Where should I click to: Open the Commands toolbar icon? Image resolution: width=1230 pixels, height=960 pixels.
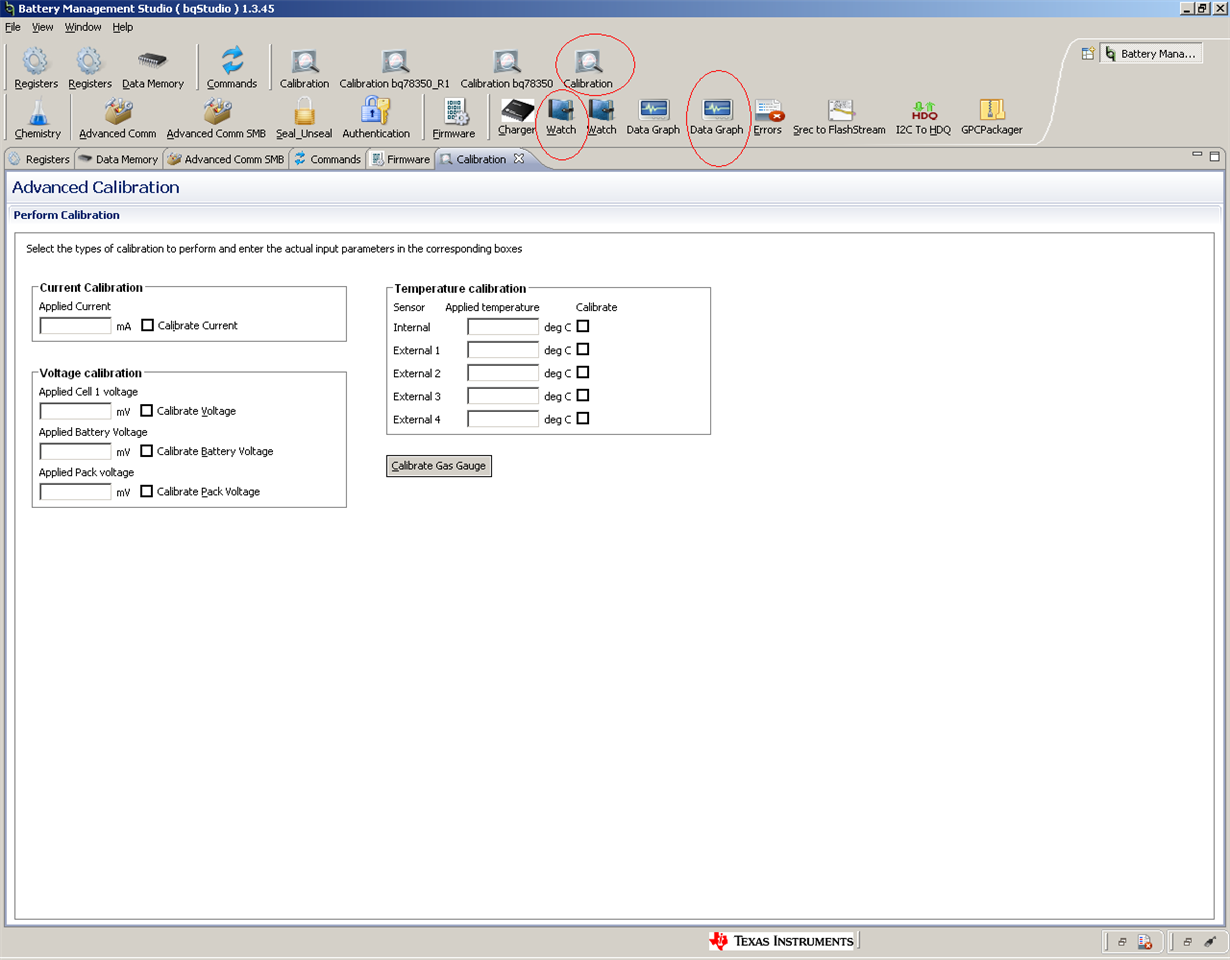[232, 68]
